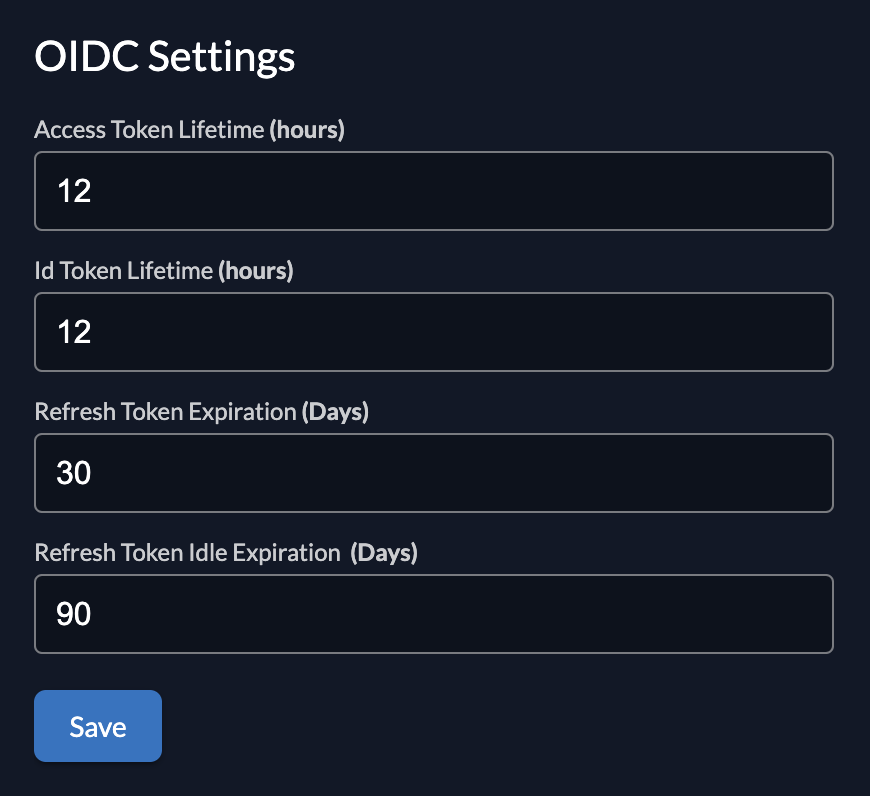The width and height of the screenshot is (870, 796).
Task: Highlight the 90 in Refresh Token Idle Expiration
Action: [72, 613]
